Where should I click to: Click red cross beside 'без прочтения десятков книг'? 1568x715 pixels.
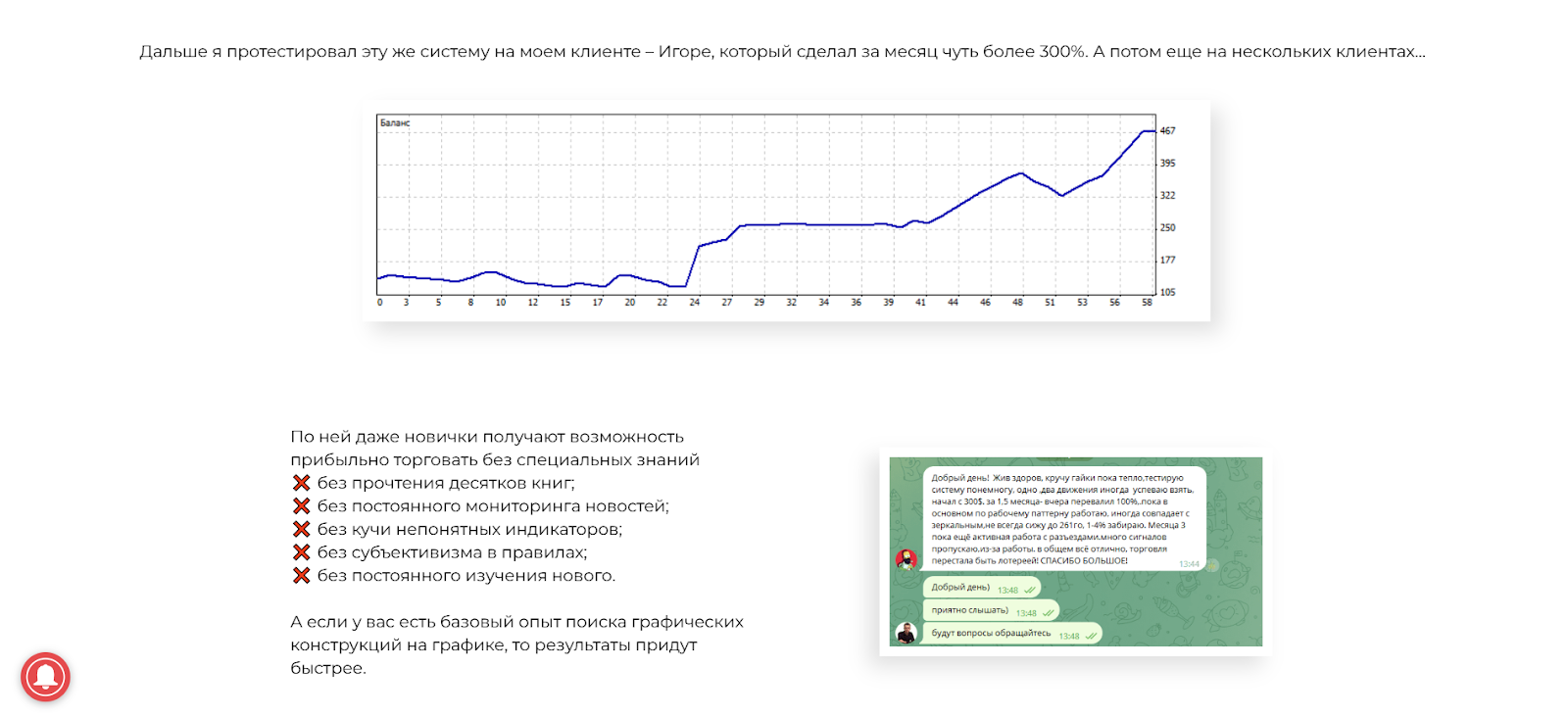[302, 483]
